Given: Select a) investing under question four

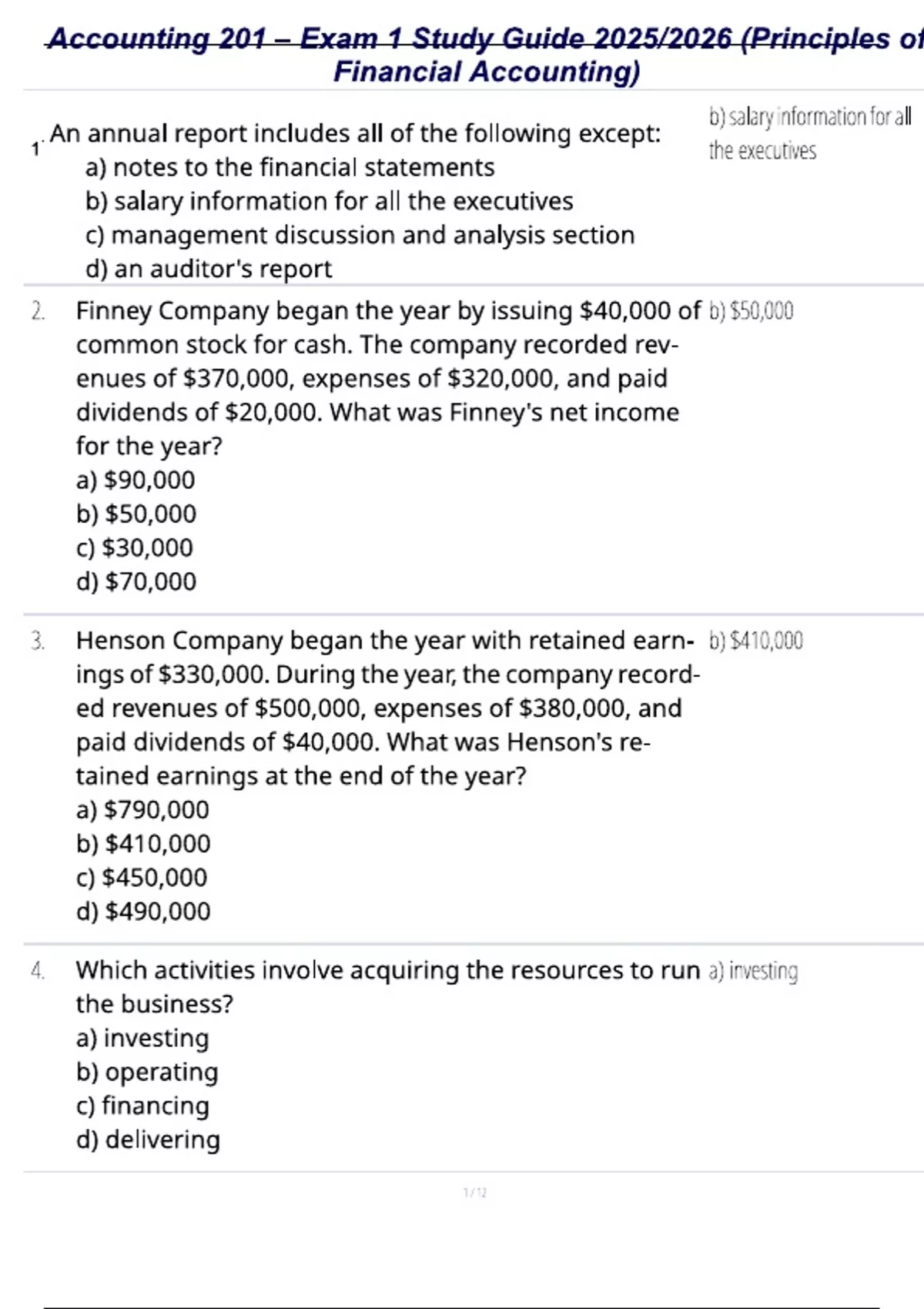Looking at the screenshot, I should tap(142, 1038).
